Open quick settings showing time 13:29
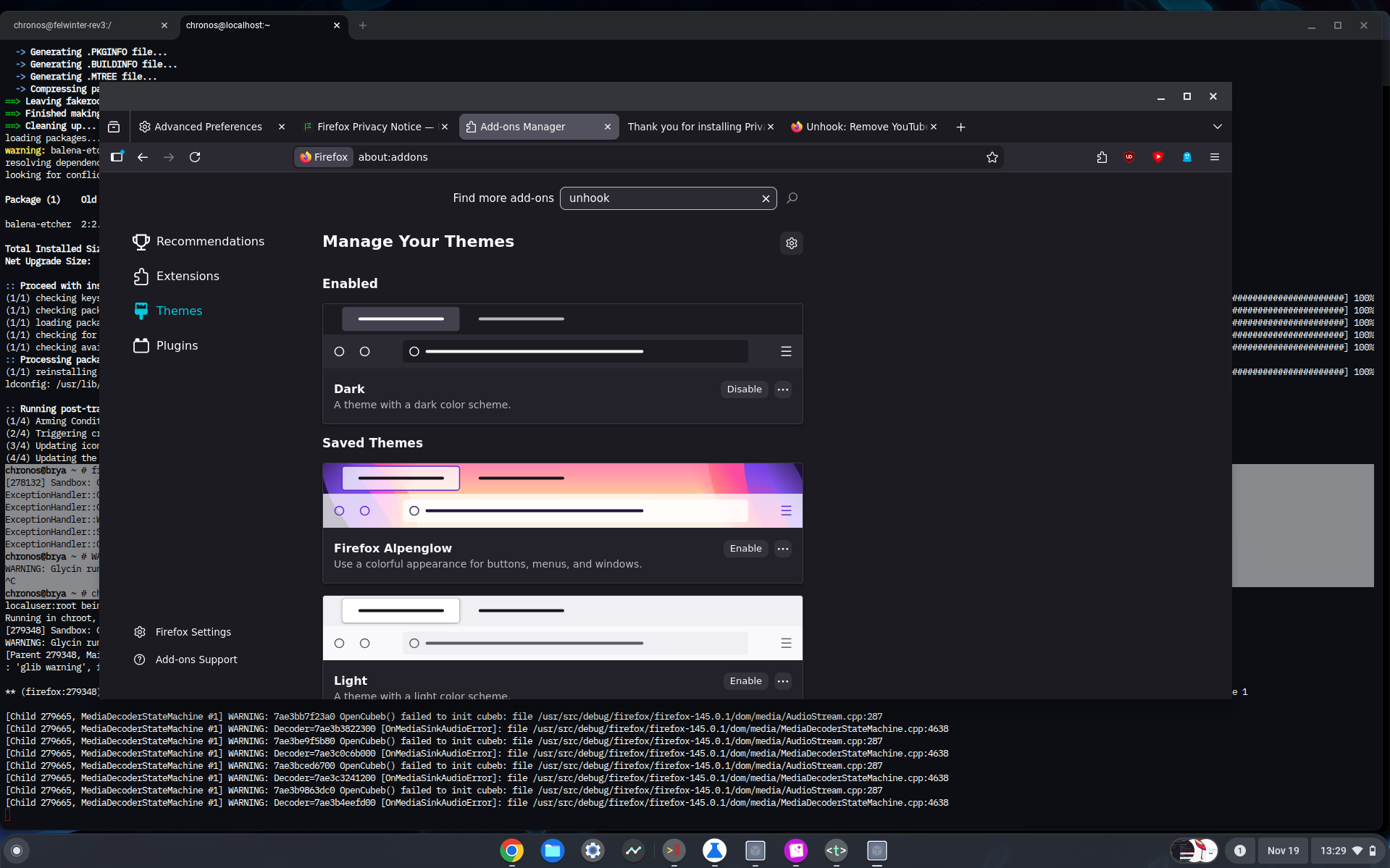 pos(1348,851)
